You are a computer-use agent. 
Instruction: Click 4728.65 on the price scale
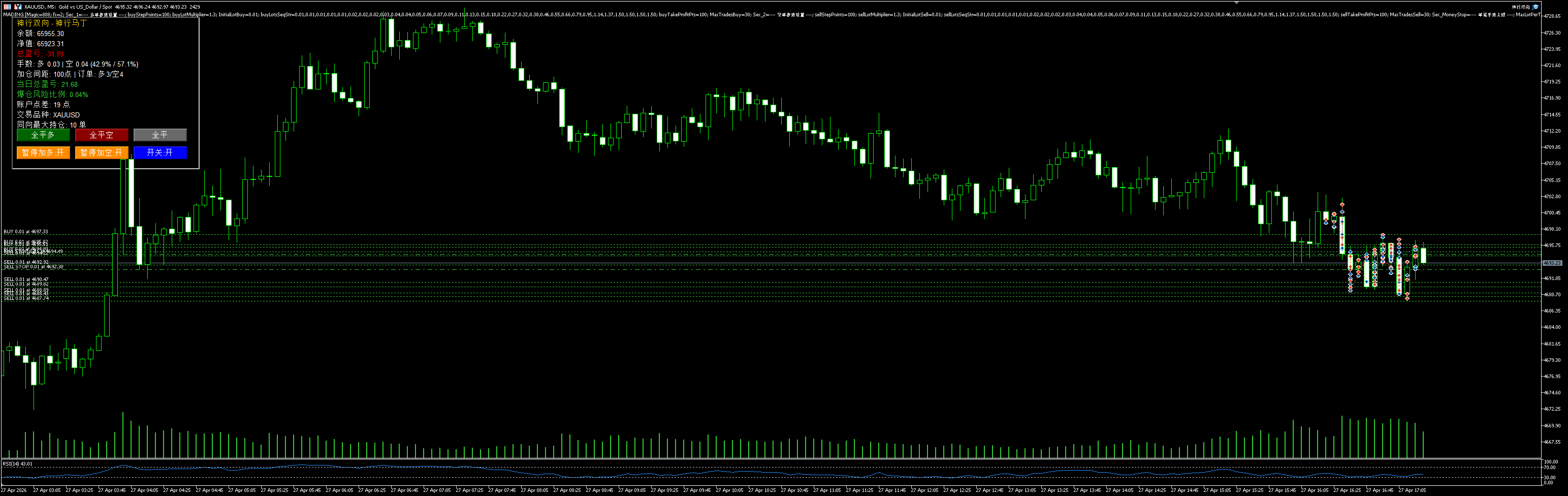pos(1552,16)
